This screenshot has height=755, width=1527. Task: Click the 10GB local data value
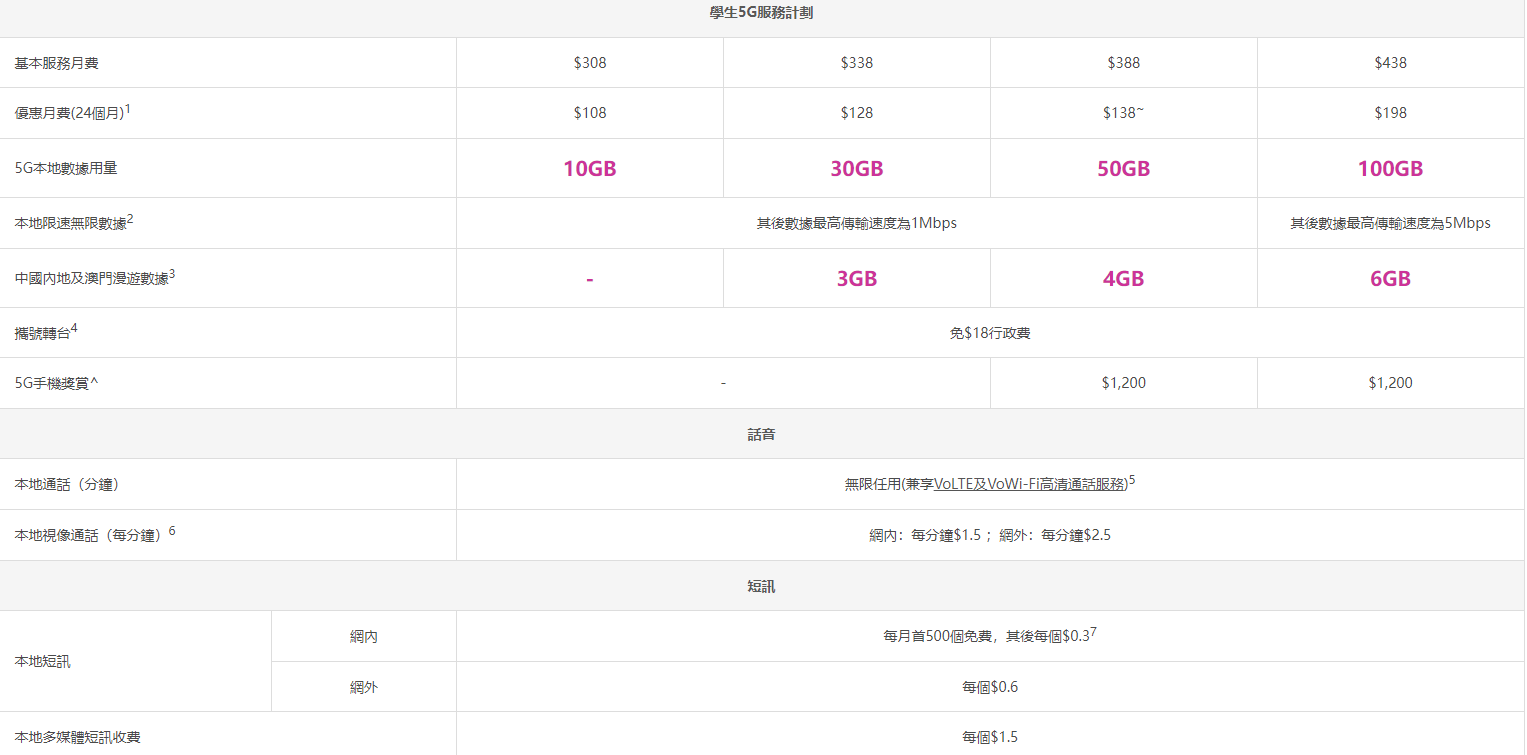pyautogui.click(x=590, y=169)
